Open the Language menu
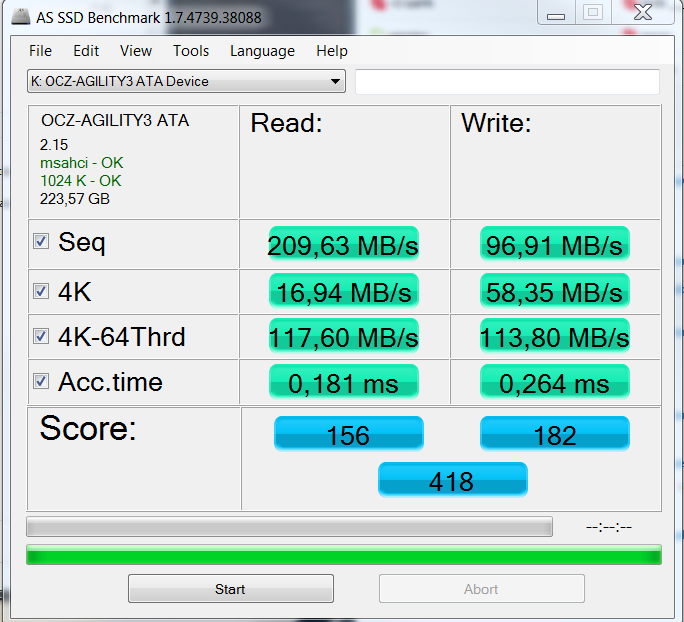This screenshot has height=622, width=684. click(x=262, y=51)
